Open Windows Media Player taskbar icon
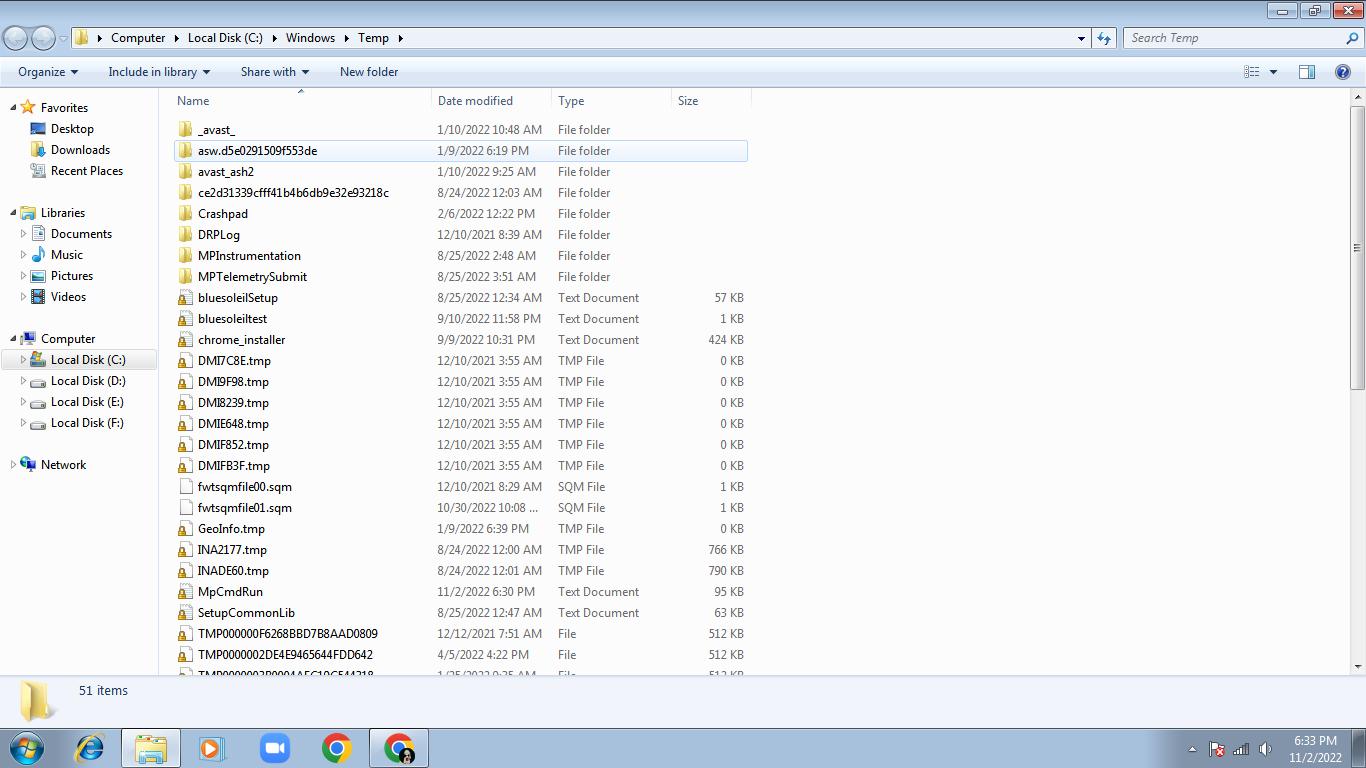Screen dimensions: 1366x768 pos(212,748)
